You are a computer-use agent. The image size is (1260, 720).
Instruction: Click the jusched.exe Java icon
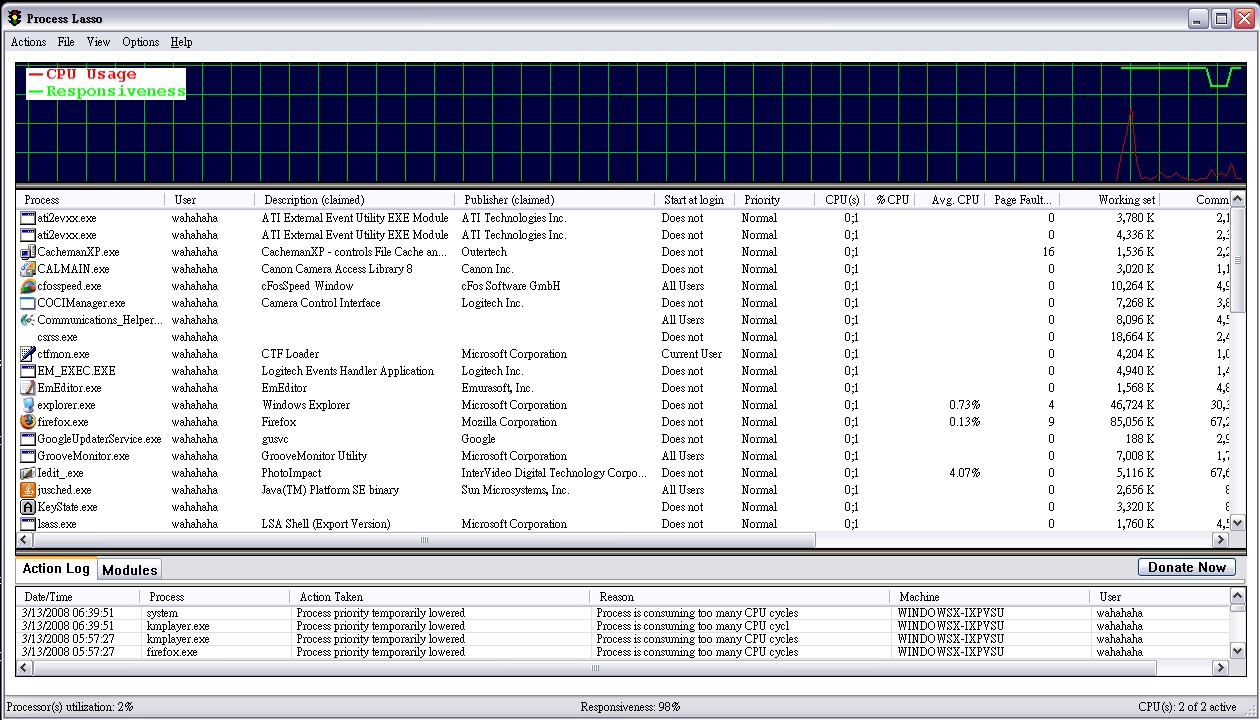coord(28,490)
